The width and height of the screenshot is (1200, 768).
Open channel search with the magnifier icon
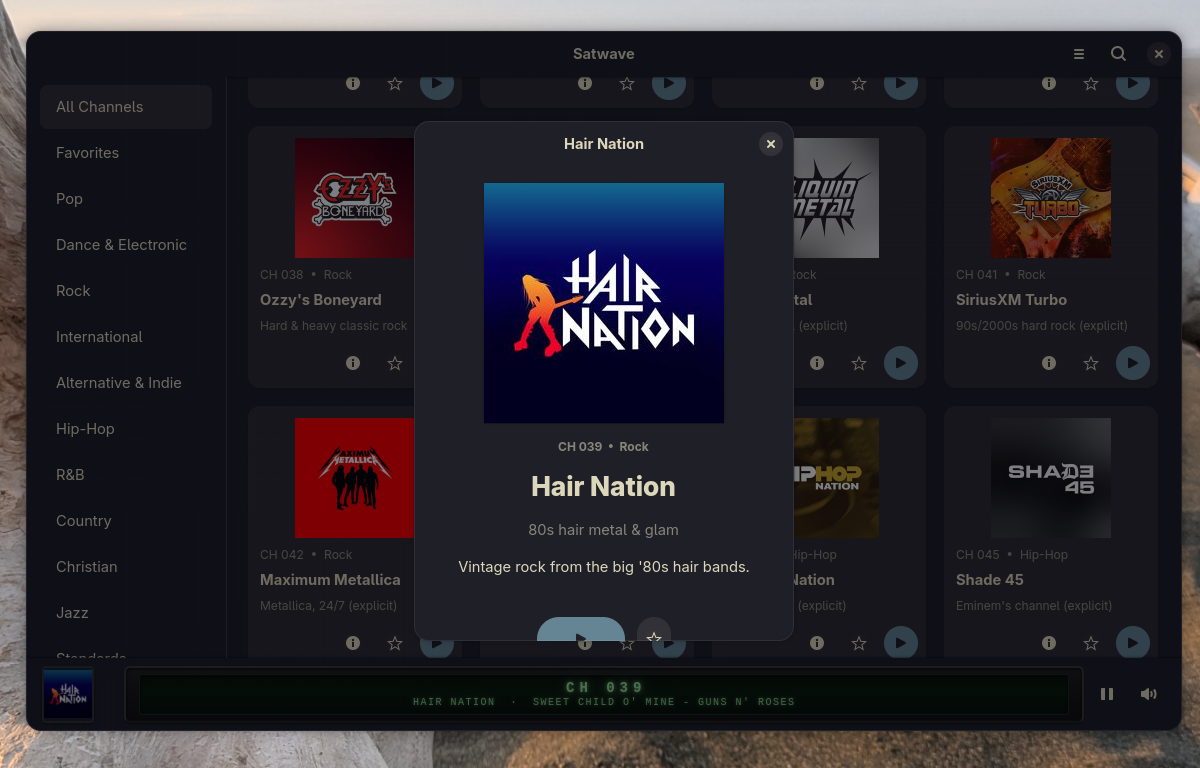click(1119, 54)
